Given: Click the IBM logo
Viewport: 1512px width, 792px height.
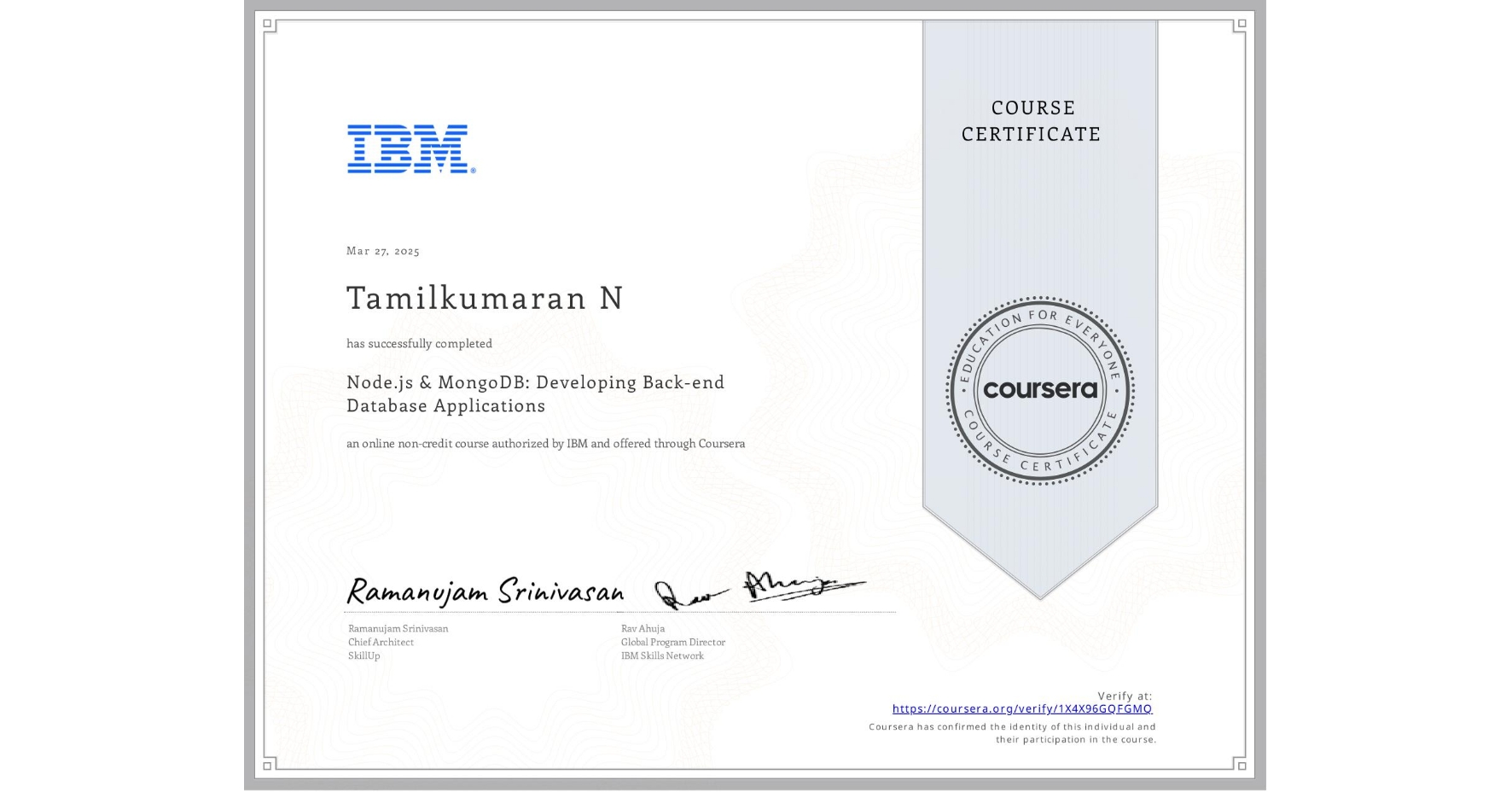Looking at the screenshot, I should click(408, 149).
